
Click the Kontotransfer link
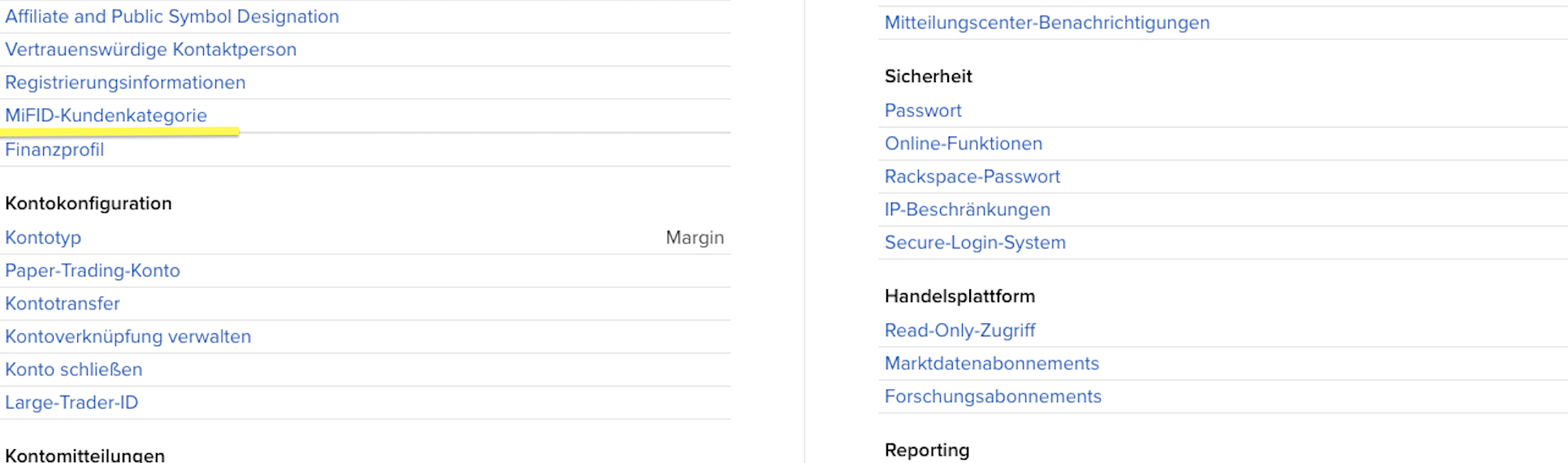63,304
